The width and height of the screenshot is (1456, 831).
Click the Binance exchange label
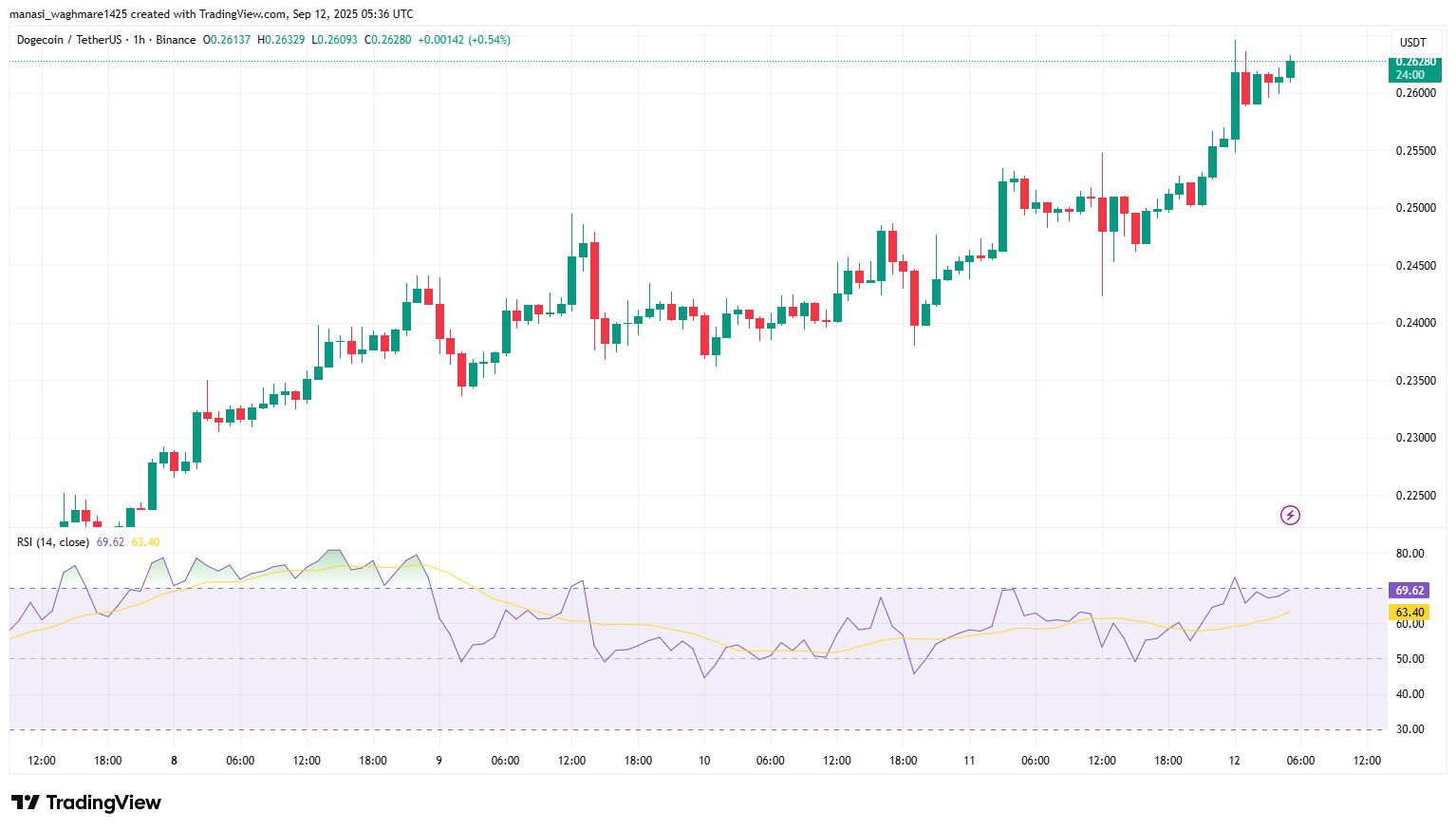pyautogui.click(x=176, y=40)
